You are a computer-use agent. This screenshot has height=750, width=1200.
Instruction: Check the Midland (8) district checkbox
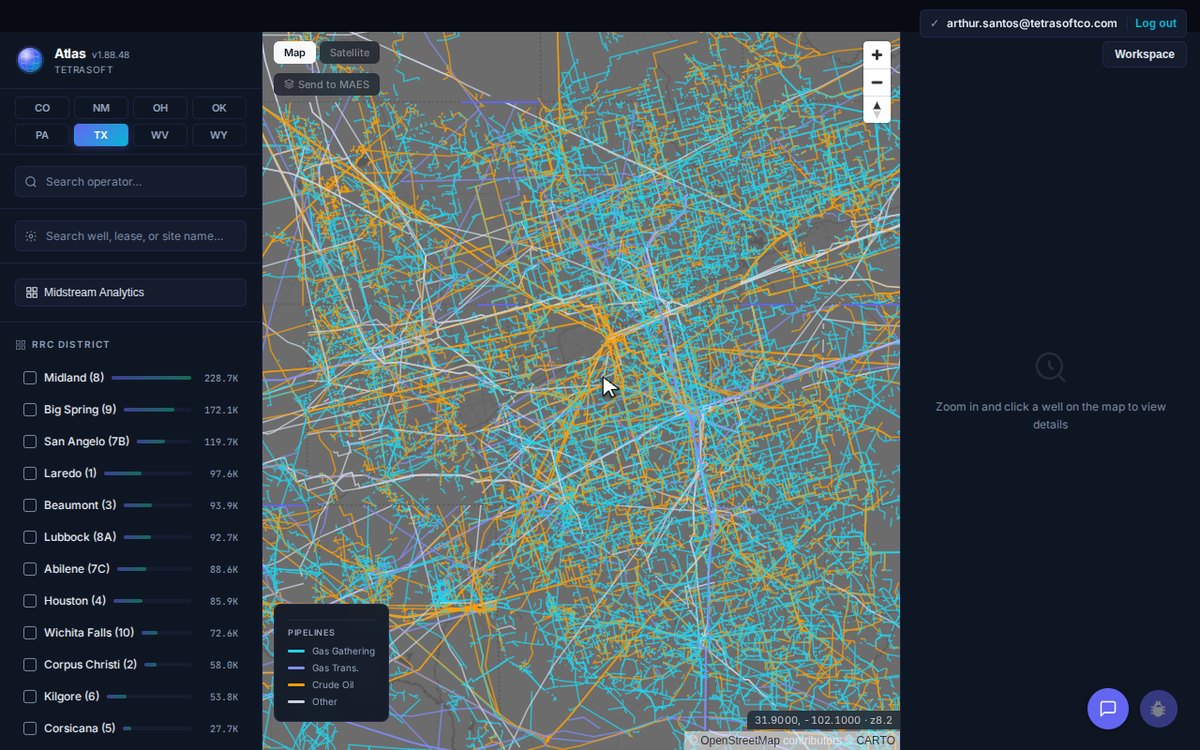(x=30, y=378)
